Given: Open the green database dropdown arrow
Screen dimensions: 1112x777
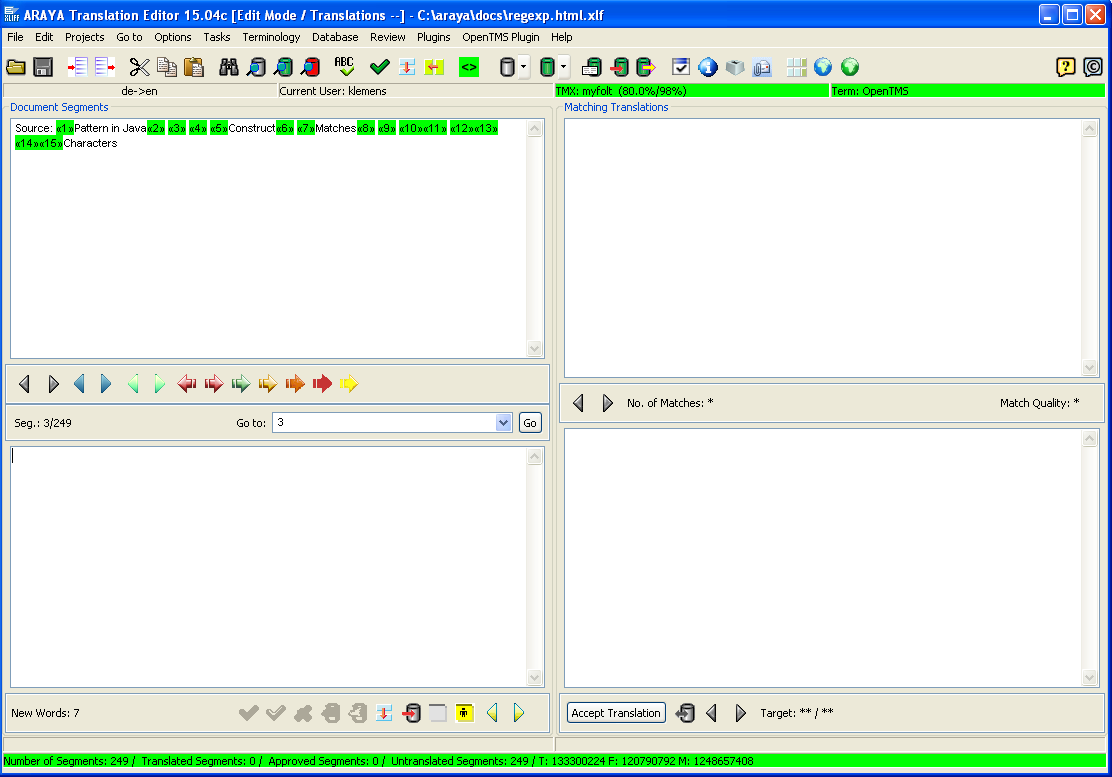Looking at the screenshot, I should [x=564, y=67].
